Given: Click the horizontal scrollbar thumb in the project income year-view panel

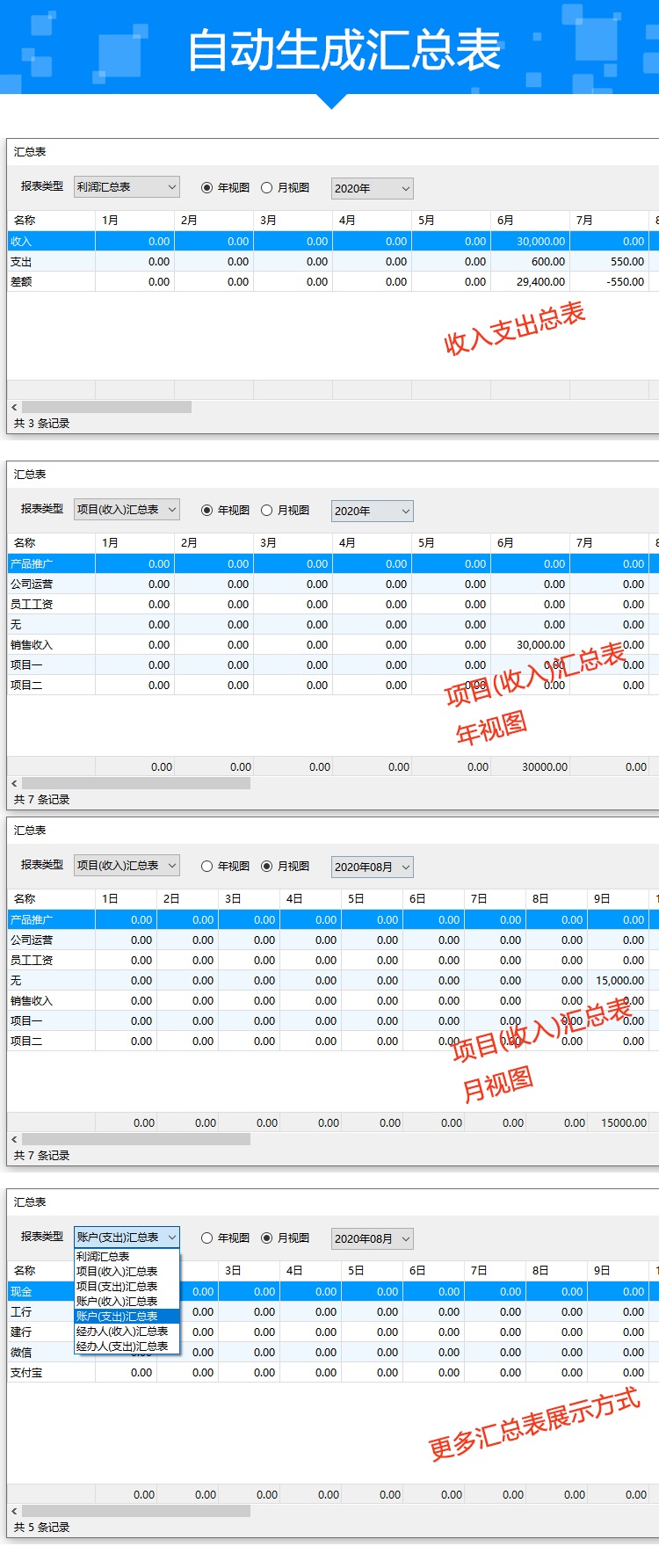Looking at the screenshot, I should (x=136, y=782).
